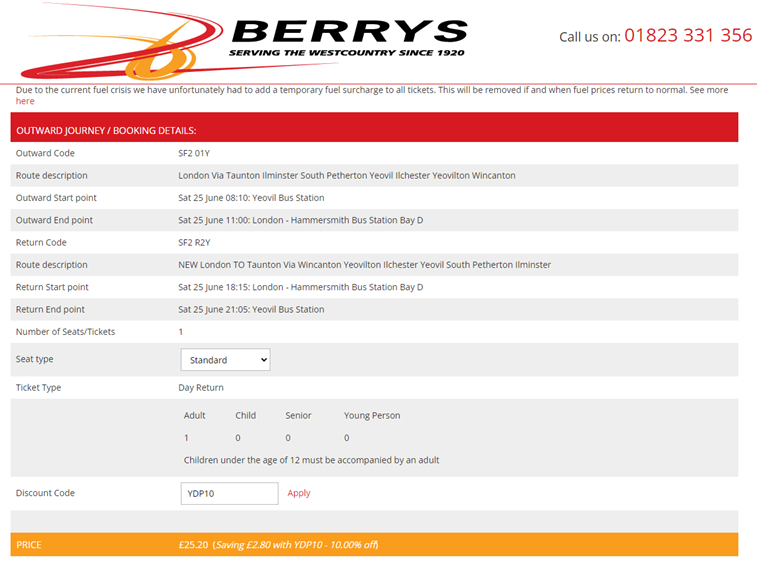Click the 'Senior' column header

tap(298, 416)
